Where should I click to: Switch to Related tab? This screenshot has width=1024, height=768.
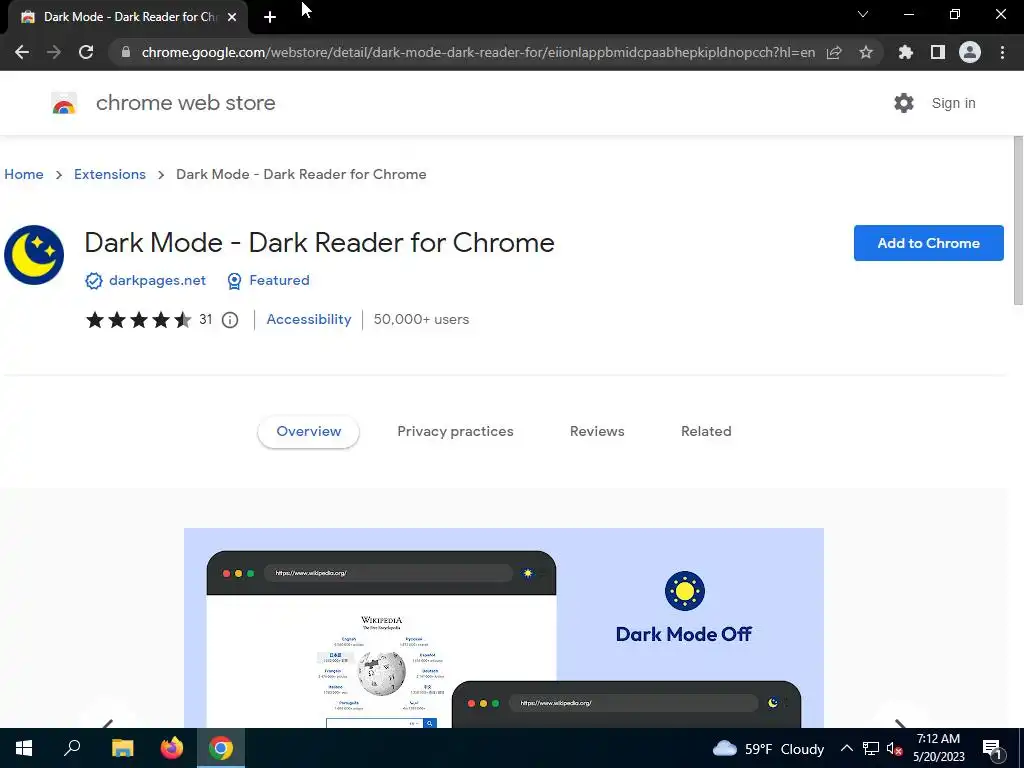[706, 432]
